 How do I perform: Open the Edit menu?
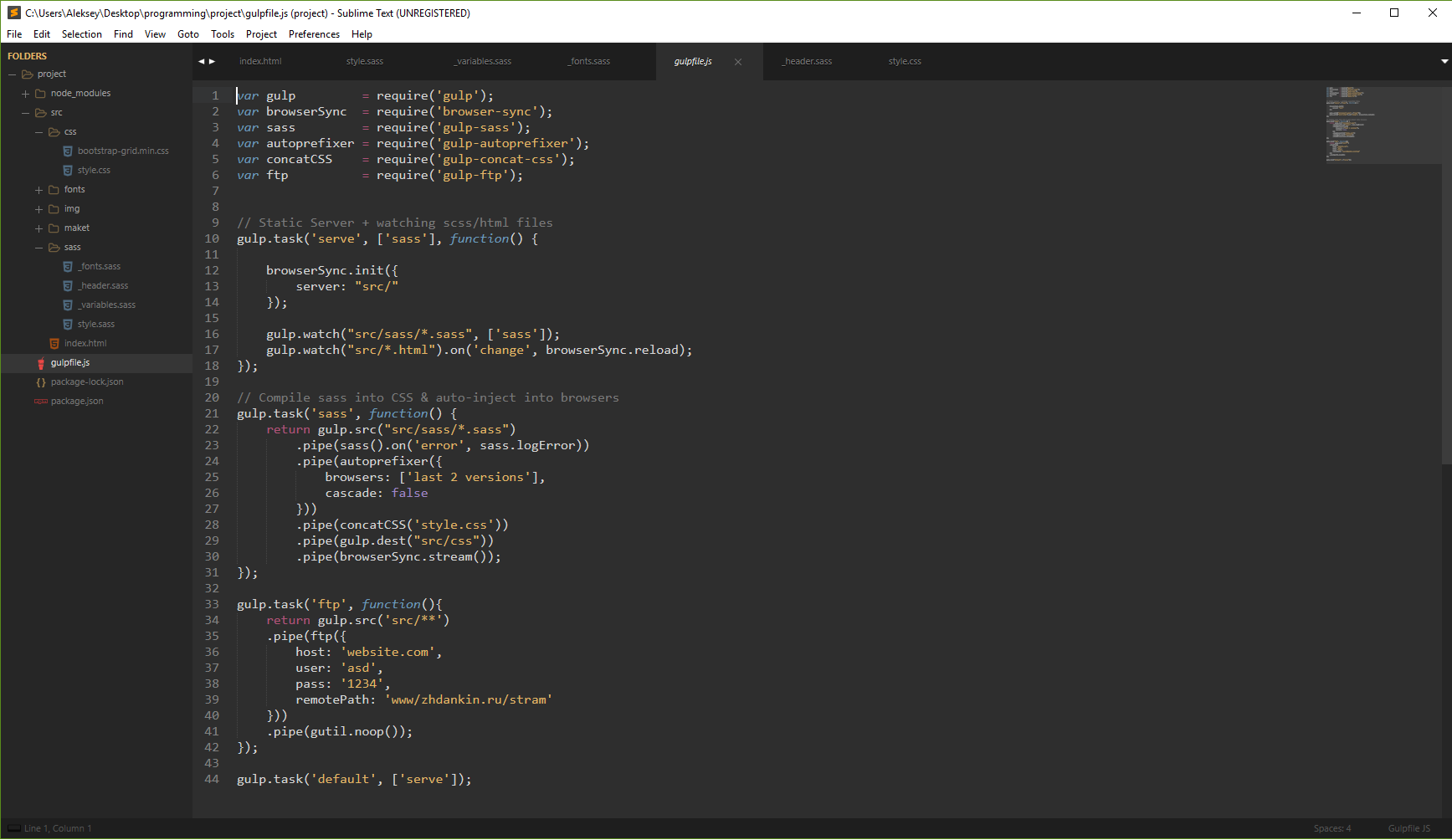(x=42, y=34)
